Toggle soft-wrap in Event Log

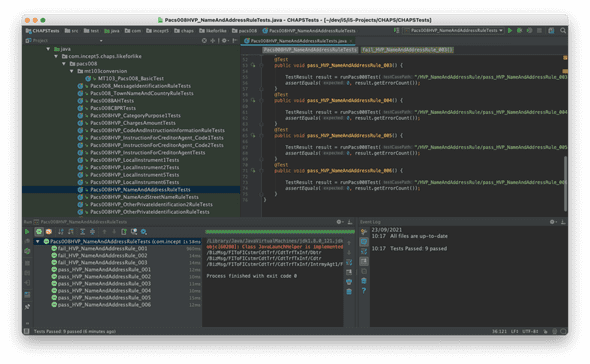pos(364,251)
